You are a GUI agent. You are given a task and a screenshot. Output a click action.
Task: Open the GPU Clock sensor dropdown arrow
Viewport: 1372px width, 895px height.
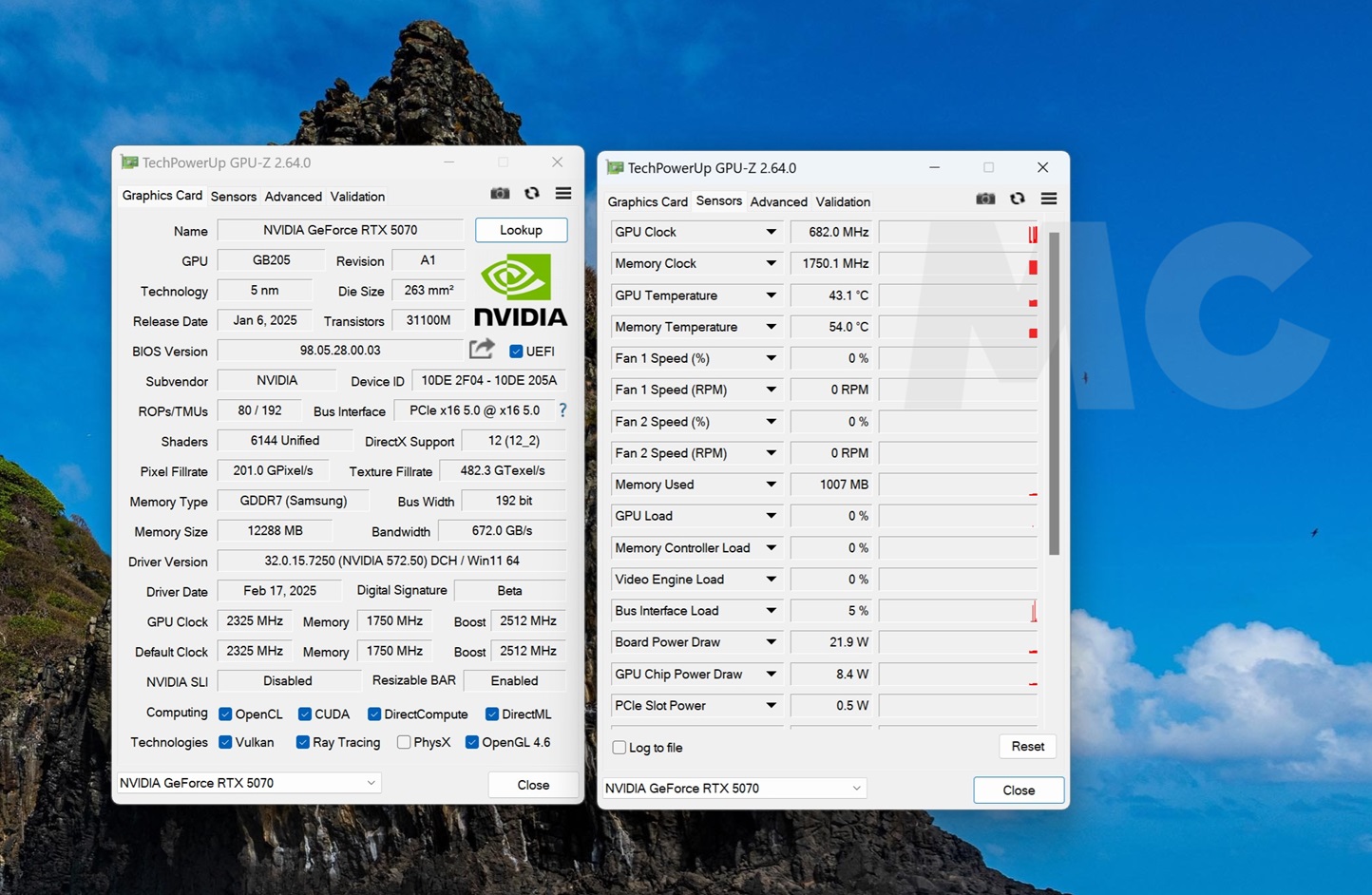772,232
